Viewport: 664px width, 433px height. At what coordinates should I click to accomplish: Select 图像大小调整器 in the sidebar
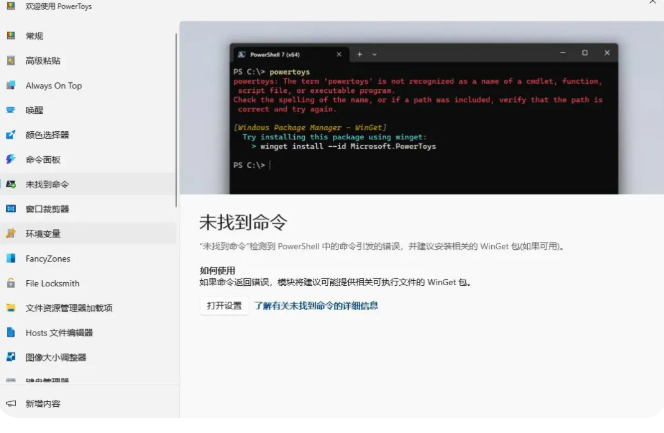click(x=88, y=357)
